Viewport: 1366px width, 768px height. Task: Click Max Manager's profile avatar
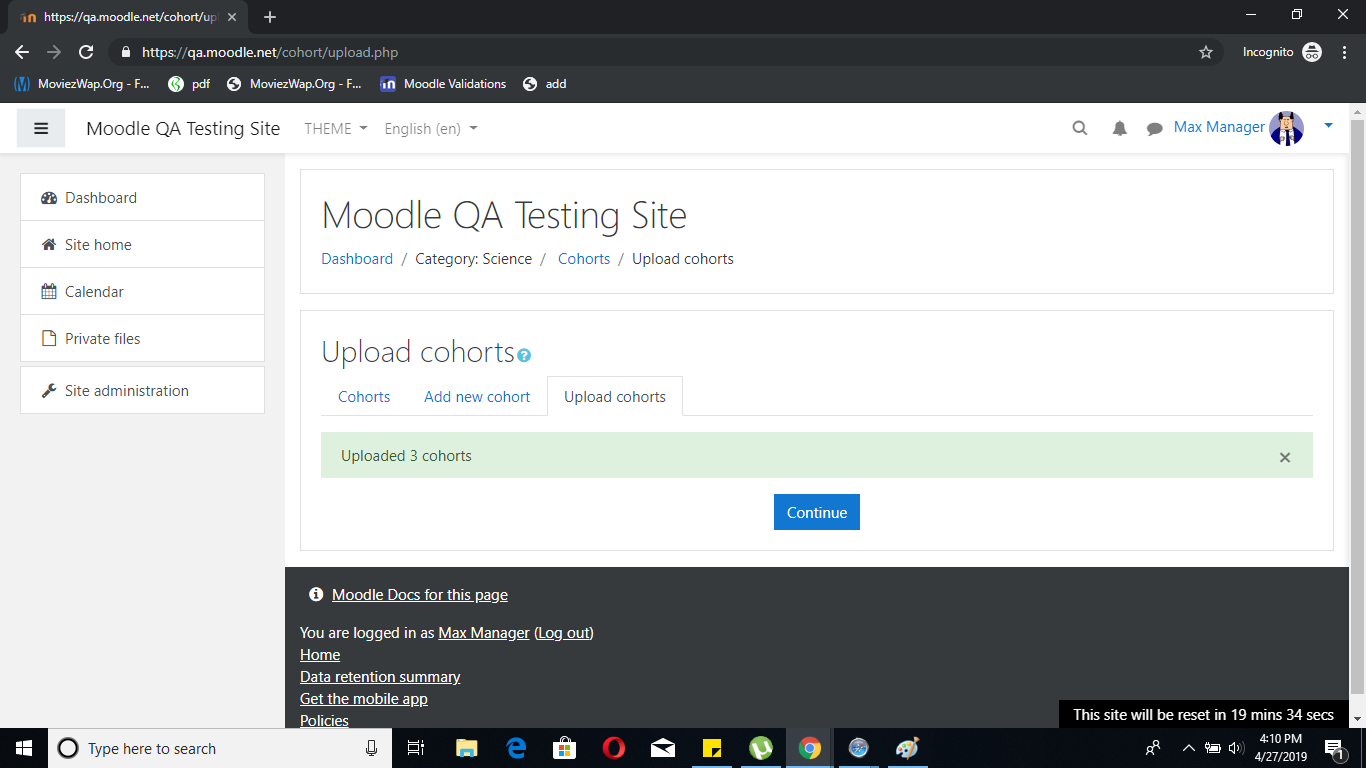click(1287, 128)
